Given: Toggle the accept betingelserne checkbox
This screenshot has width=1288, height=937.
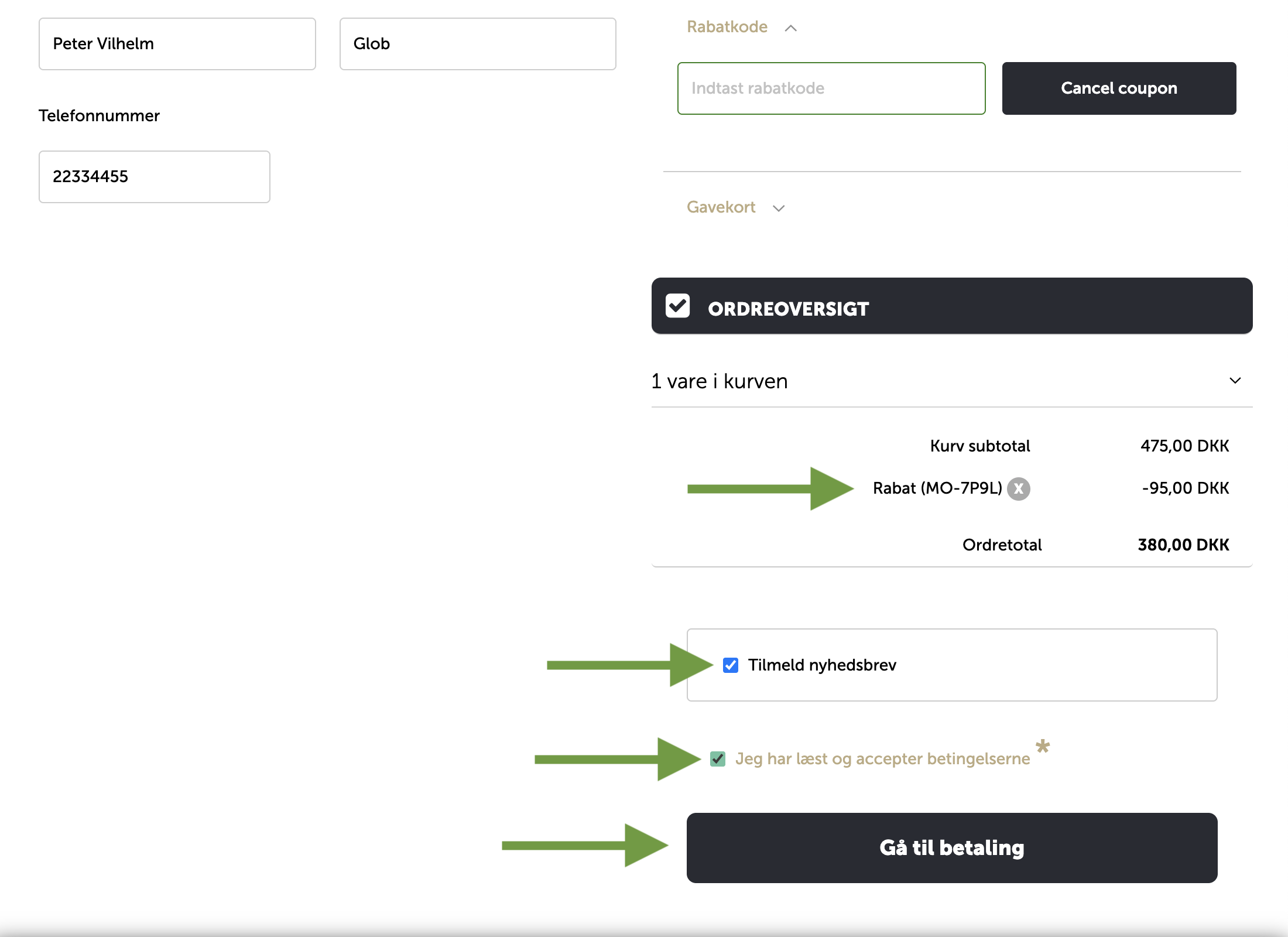Looking at the screenshot, I should [718, 759].
